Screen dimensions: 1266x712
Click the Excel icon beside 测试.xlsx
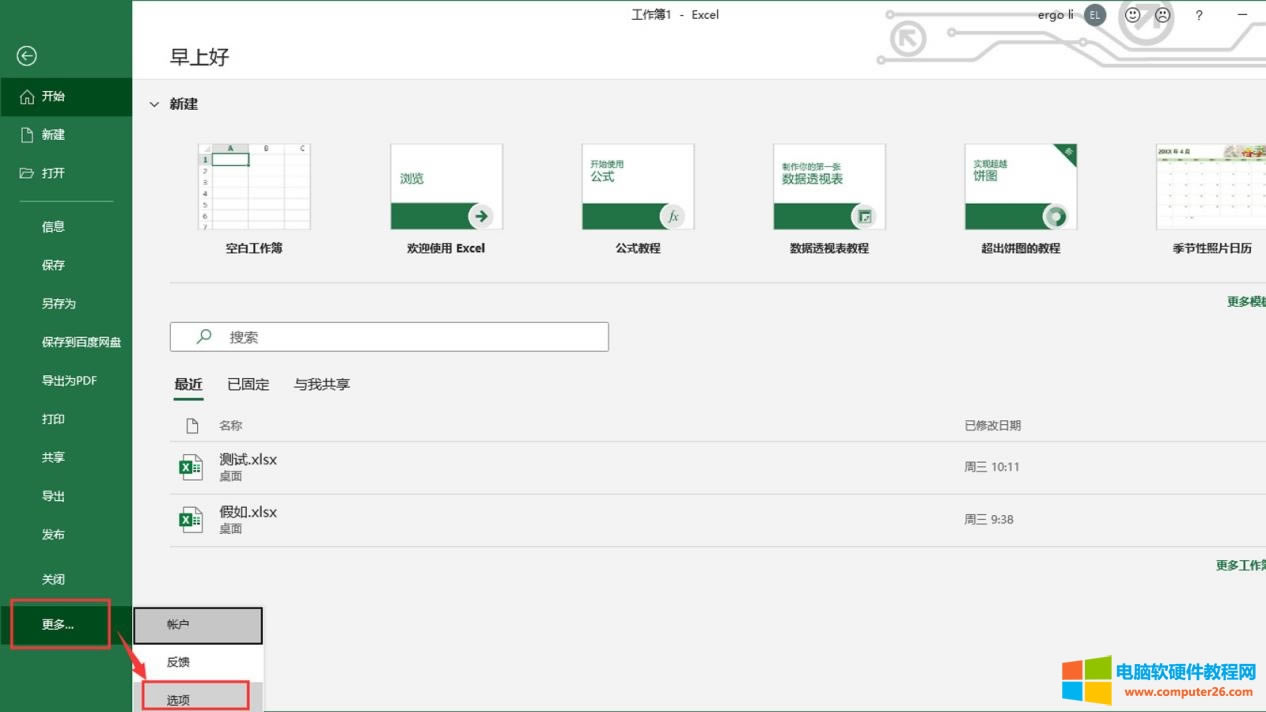190,467
